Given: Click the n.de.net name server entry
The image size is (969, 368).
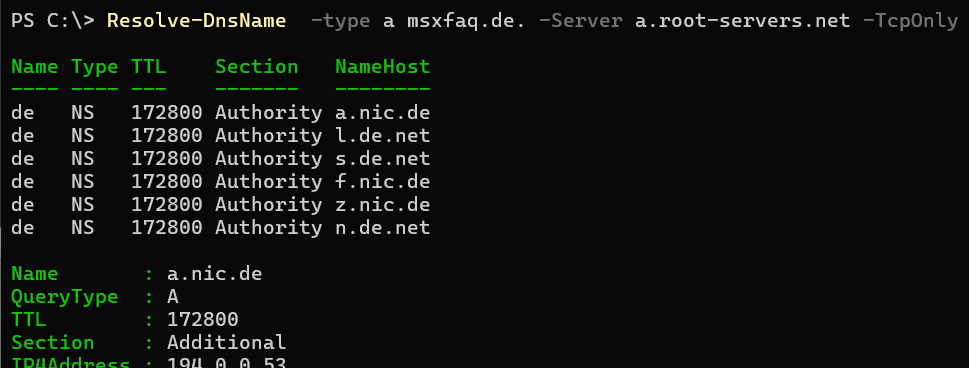Looking at the screenshot, I should (x=383, y=228).
